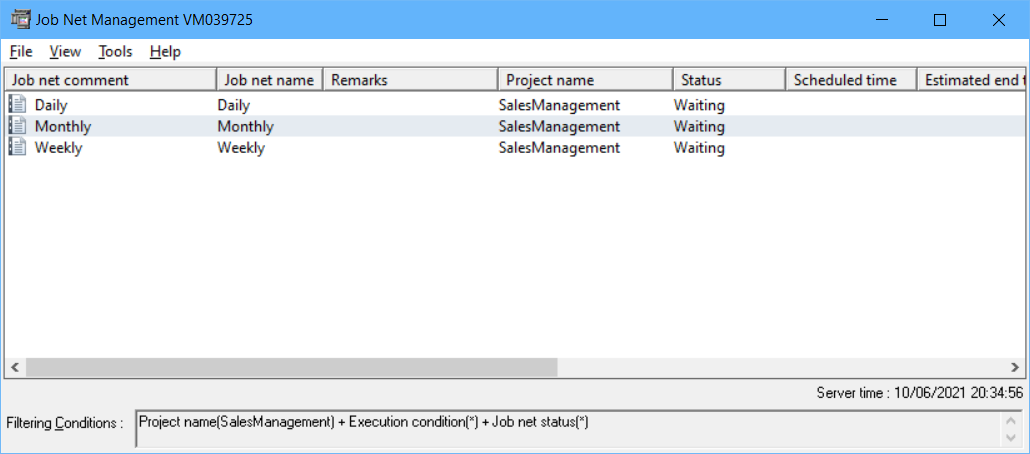This screenshot has width=1030, height=454.
Task: Click the Job Net Management title bar icon
Action: [19, 20]
